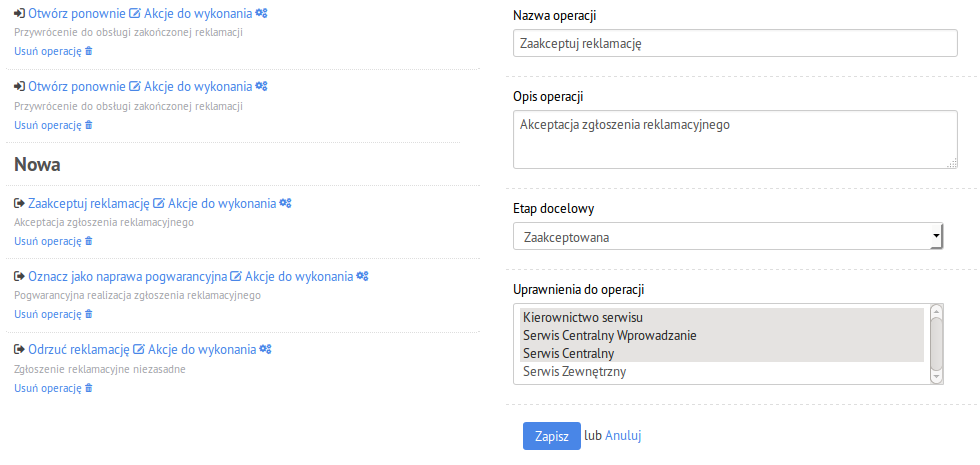Click edit icon next to Odrzuć reklamację

pyautogui.click(x=139, y=349)
